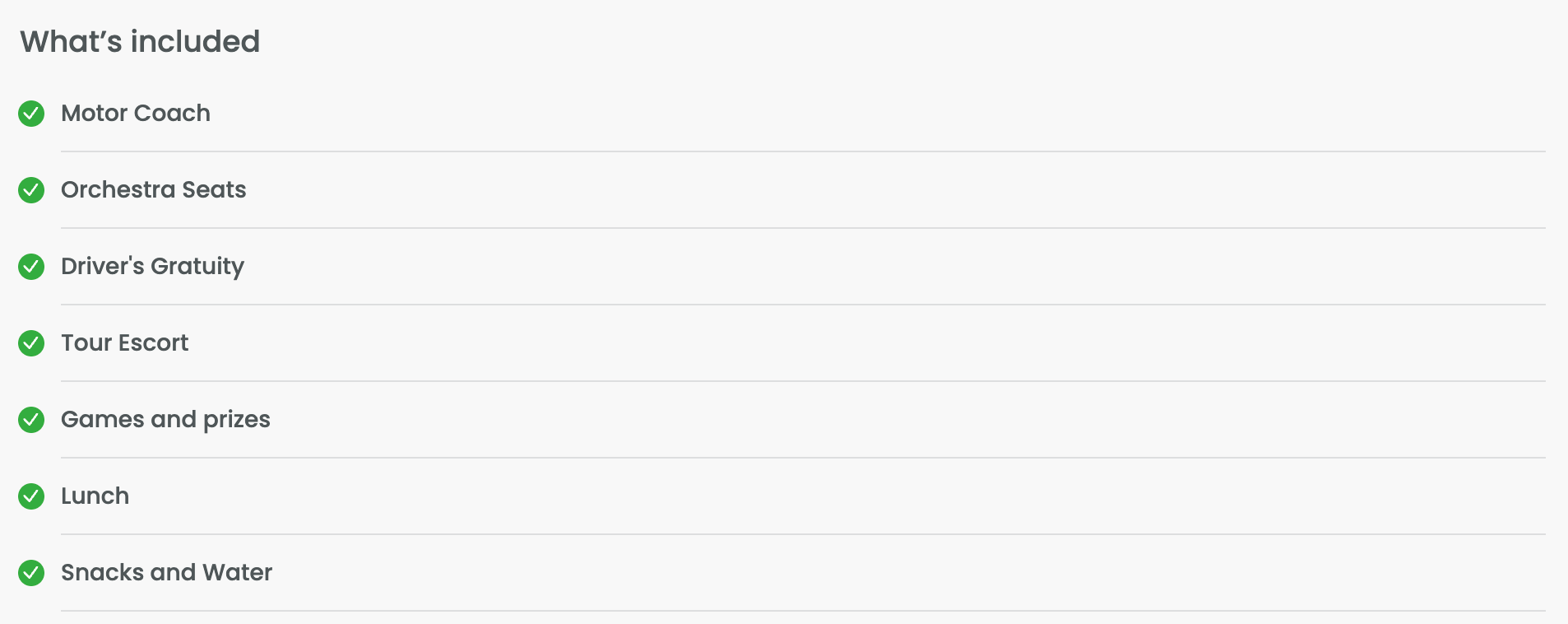Select the Orchestra Seats label

pyautogui.click(x=154, y=189)
